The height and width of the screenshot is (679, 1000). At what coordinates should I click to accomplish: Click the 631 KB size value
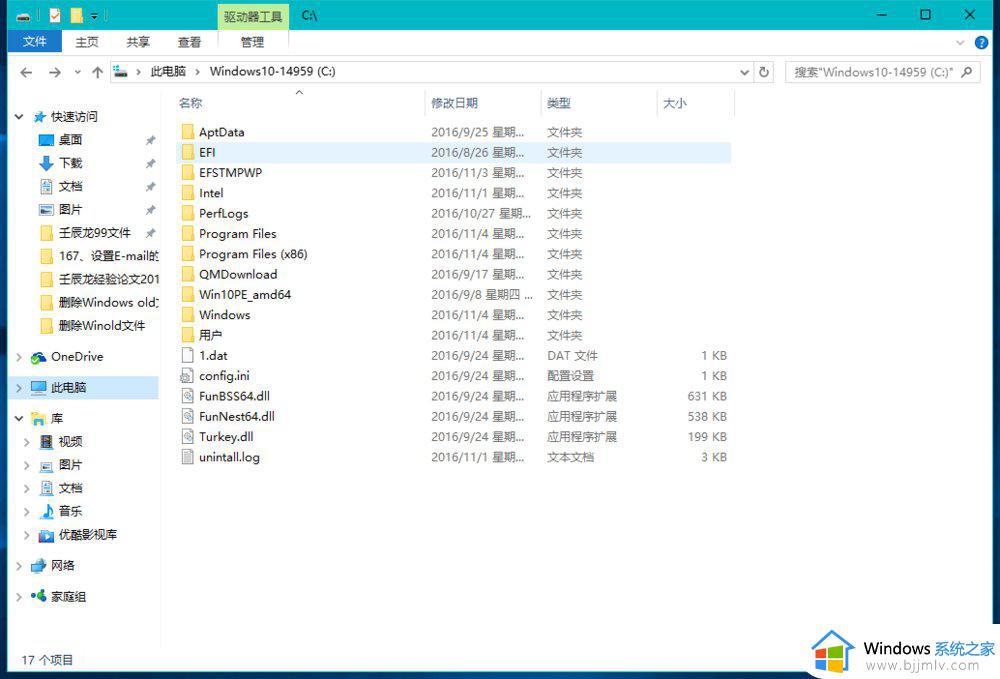(707, 396)
